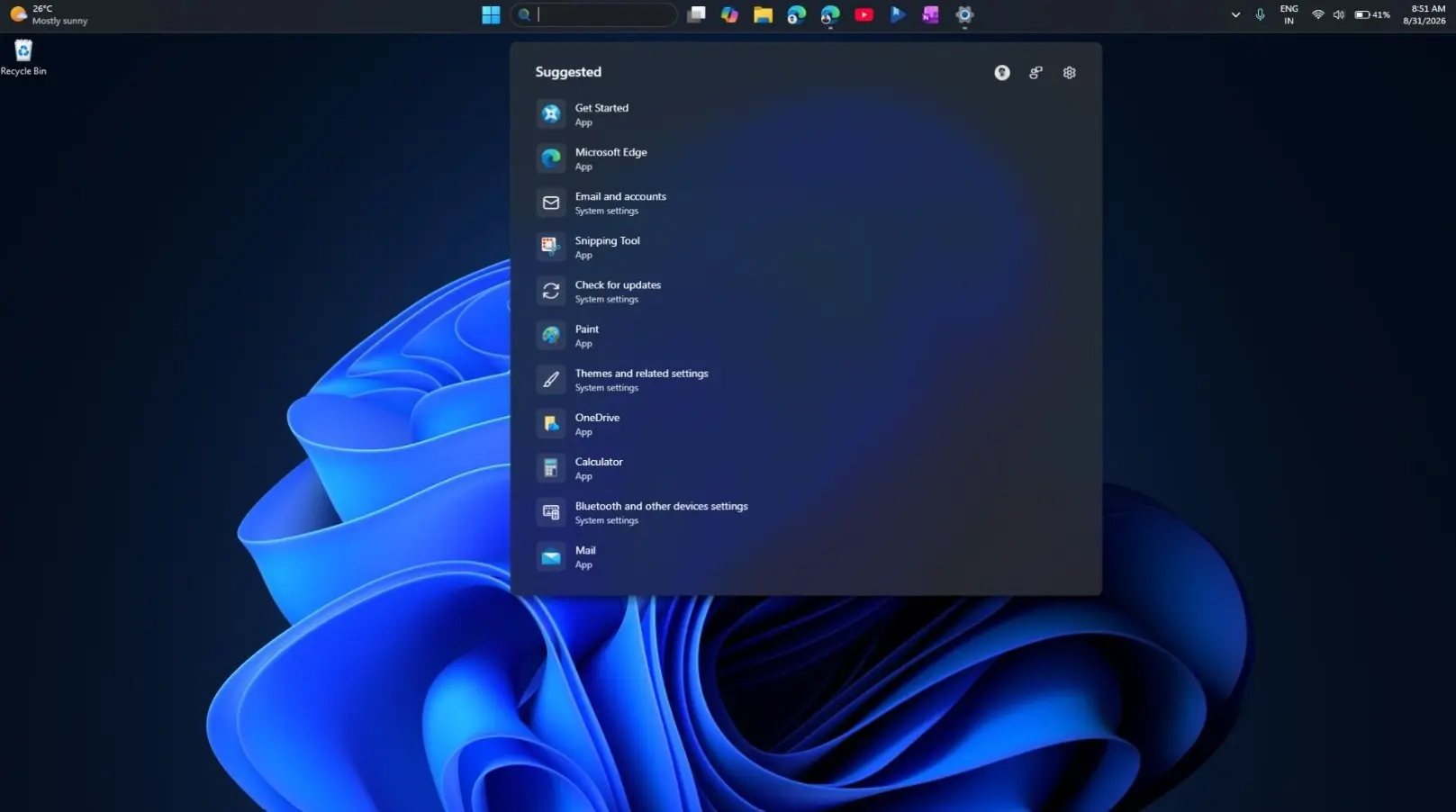
Task: Open the blue play-arrow app on taskbar
Action: pyautogui.click(x=898, y=14)
